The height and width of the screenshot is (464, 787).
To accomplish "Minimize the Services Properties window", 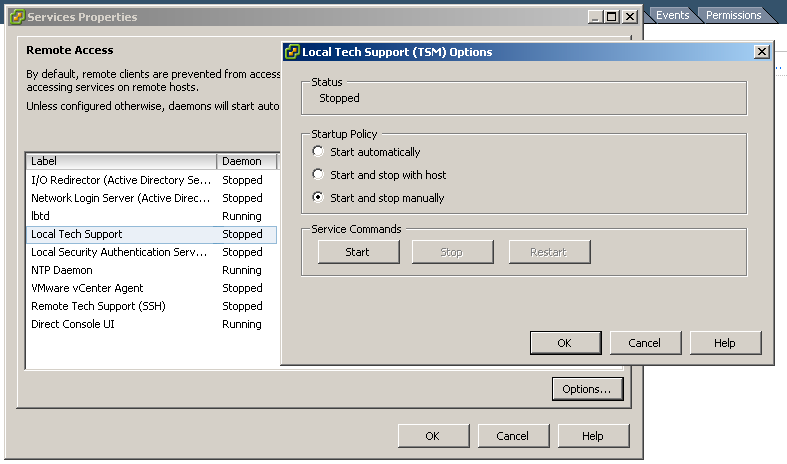I will click(x=595, y=17).
